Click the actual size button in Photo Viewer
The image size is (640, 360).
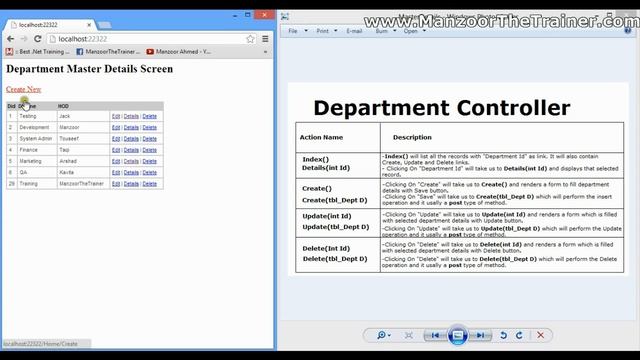coord(409,335)
